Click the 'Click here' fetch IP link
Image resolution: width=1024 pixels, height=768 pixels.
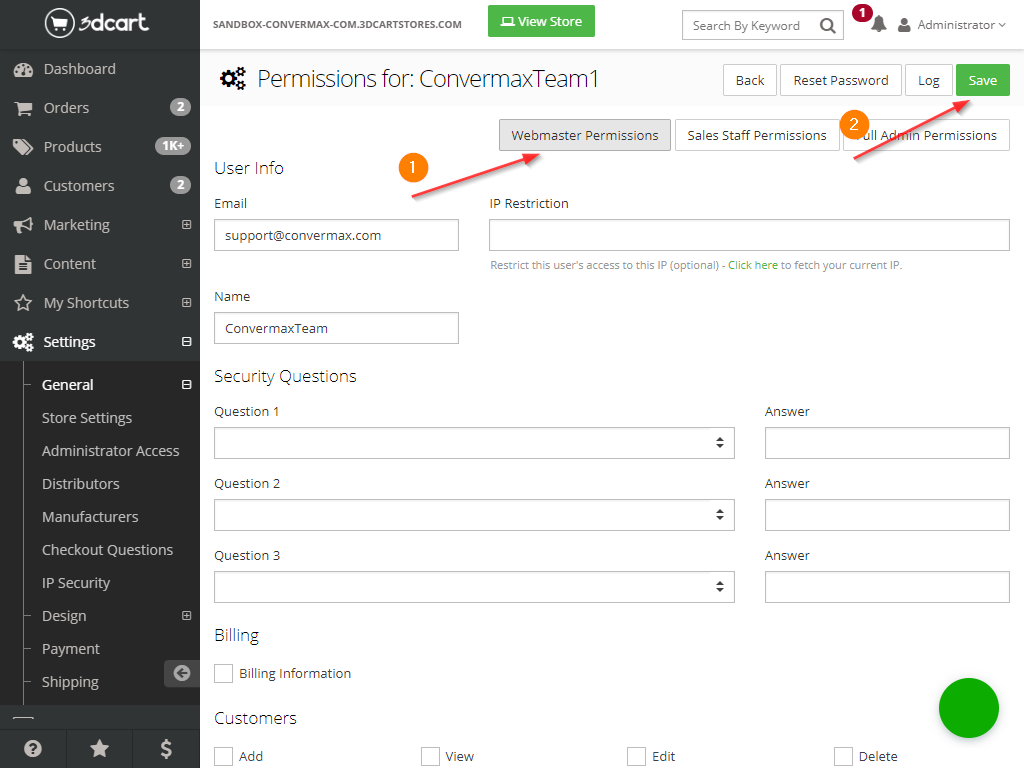pos(752,265)
